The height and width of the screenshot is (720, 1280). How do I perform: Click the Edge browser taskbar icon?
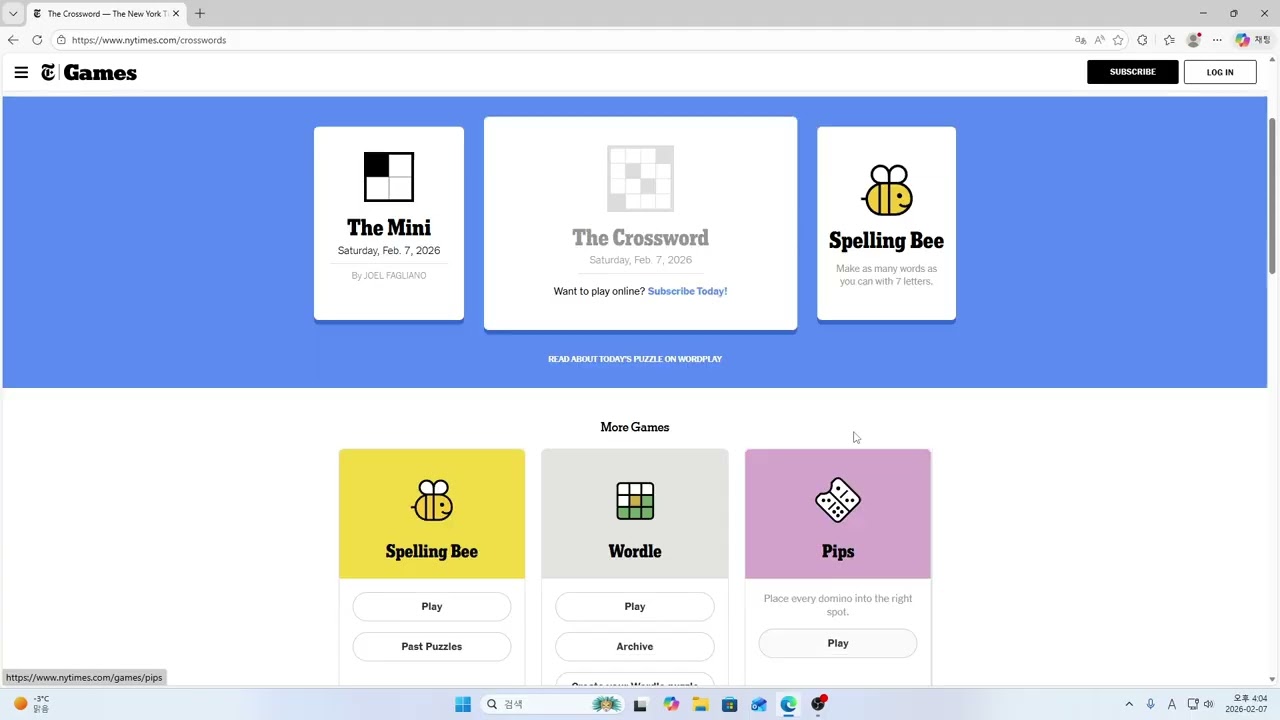coord(789,704)
